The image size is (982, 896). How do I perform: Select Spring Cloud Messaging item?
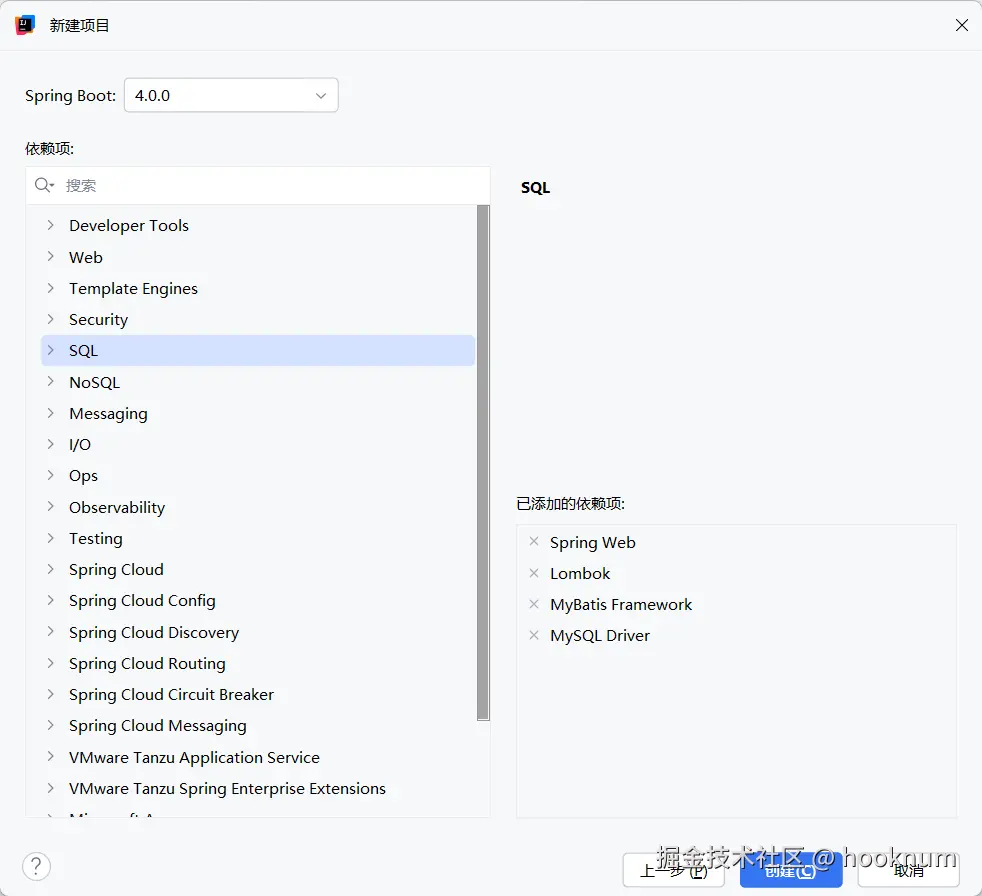pyautogui.click(x=157, y=726)
